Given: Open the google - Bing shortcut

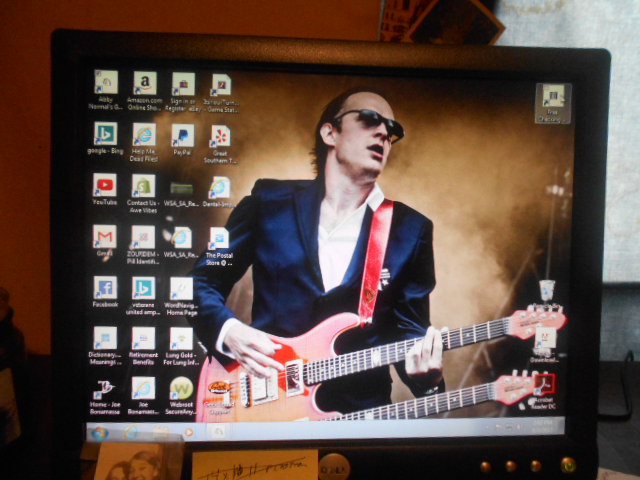Looking at the screenshot, I should [x=105, y=134].
